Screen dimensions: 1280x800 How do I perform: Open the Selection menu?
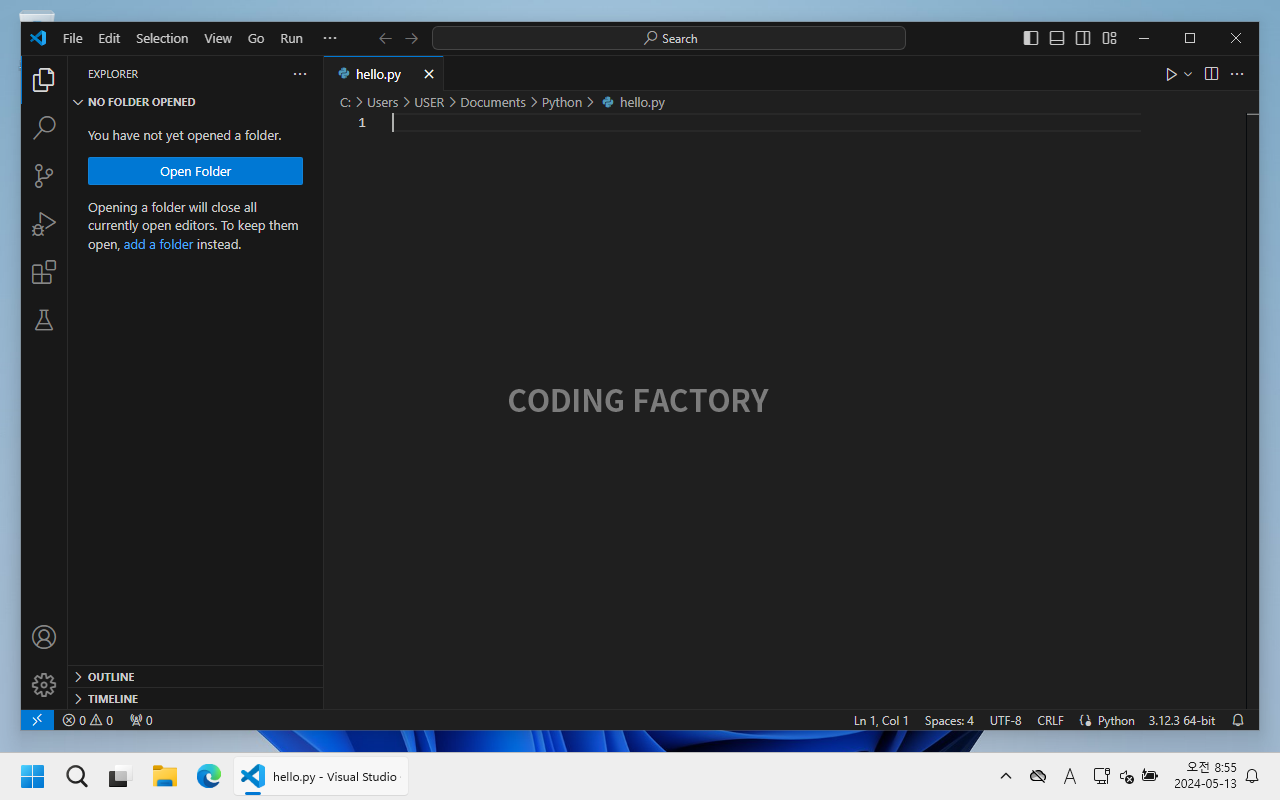pyautogui.click(x=162, y=38)
